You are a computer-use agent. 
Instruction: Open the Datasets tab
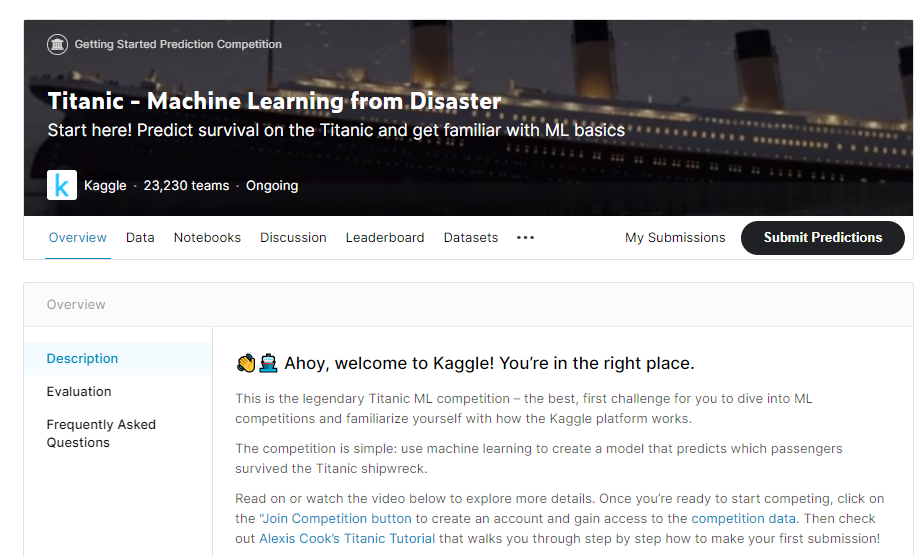(471, 238)
